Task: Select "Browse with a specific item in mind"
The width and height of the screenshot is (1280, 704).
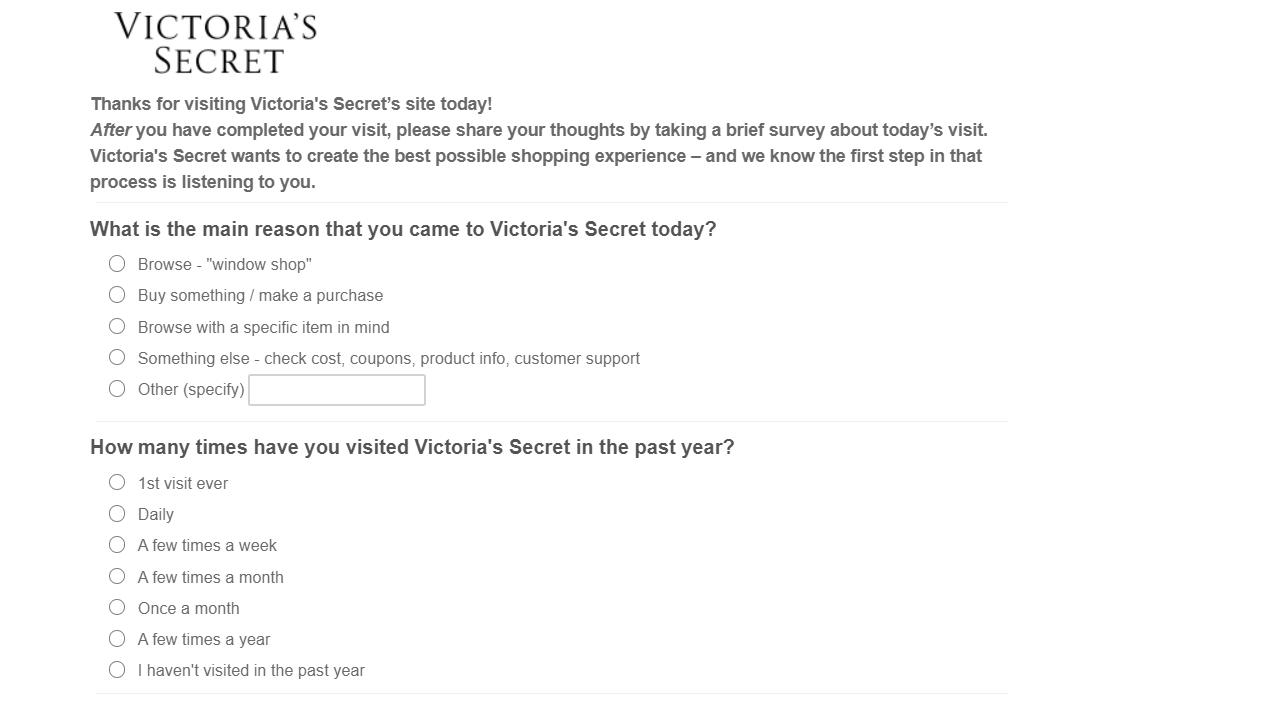Action: 117,326
